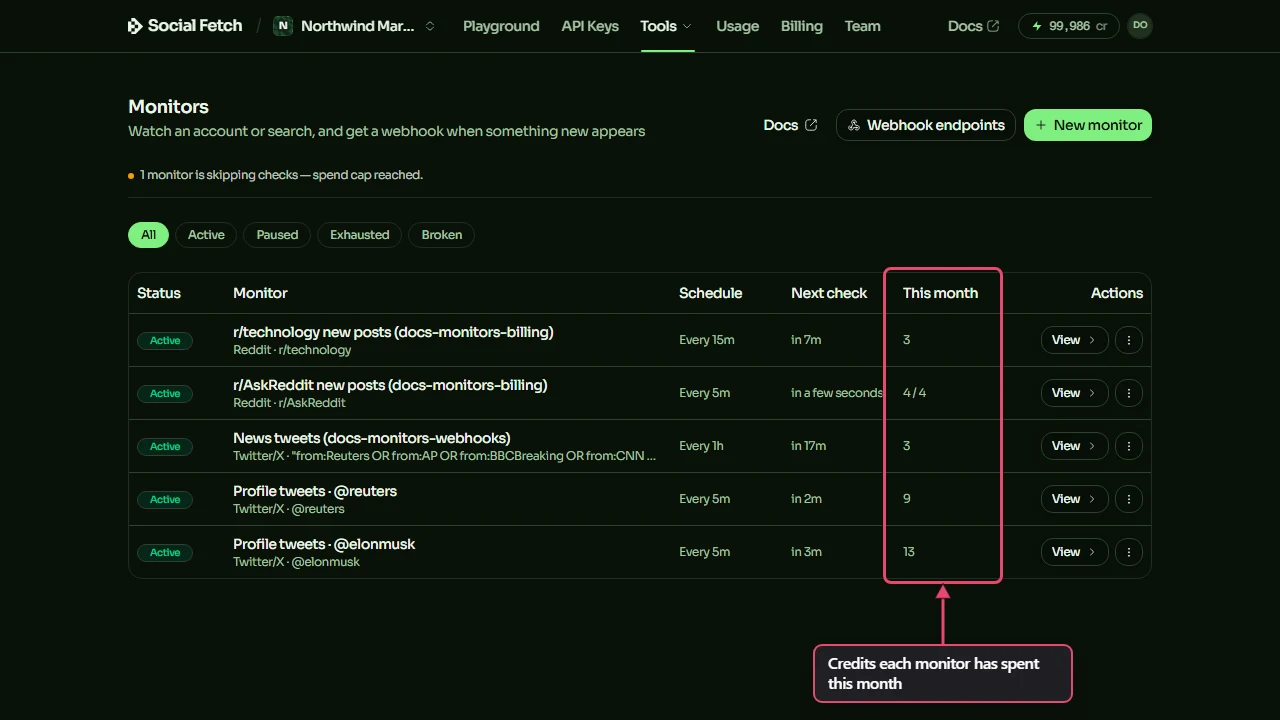Click the spend cap reached warning

[275, 175]
